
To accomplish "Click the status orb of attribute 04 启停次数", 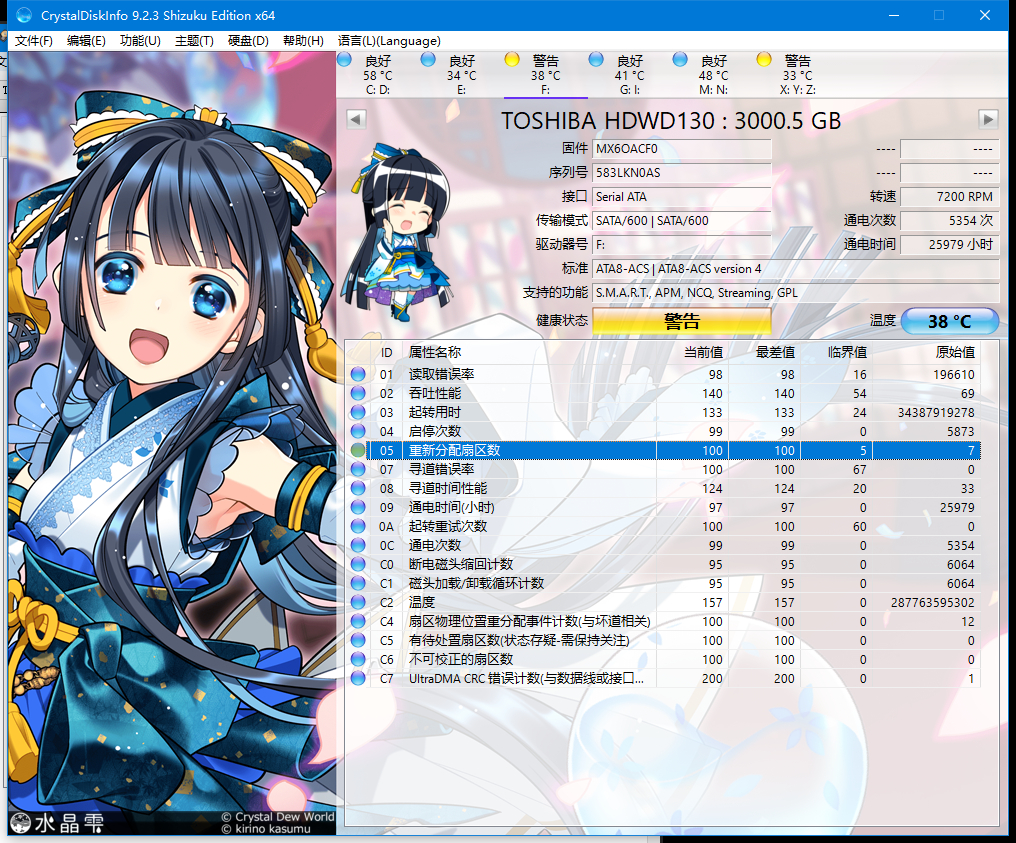I will [358, 431].
